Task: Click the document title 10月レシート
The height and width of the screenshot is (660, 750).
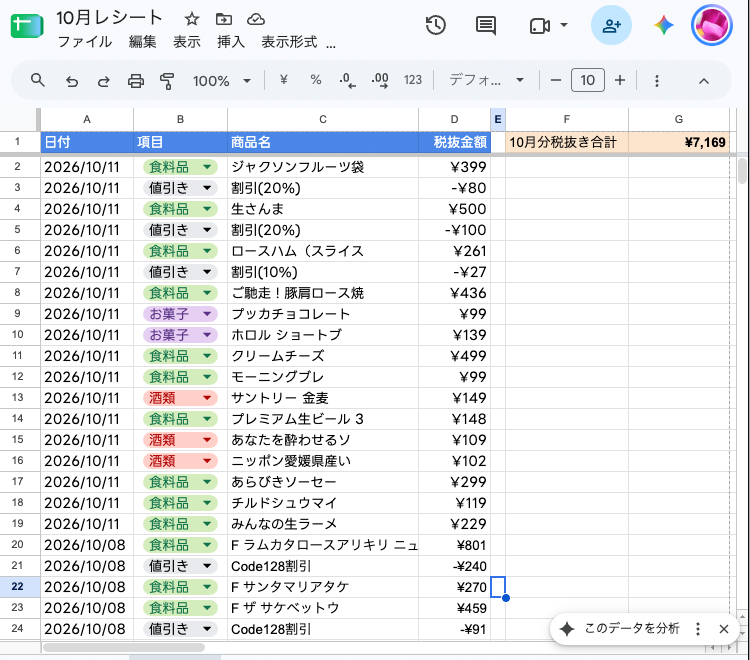Action: (x=109, y=18)
